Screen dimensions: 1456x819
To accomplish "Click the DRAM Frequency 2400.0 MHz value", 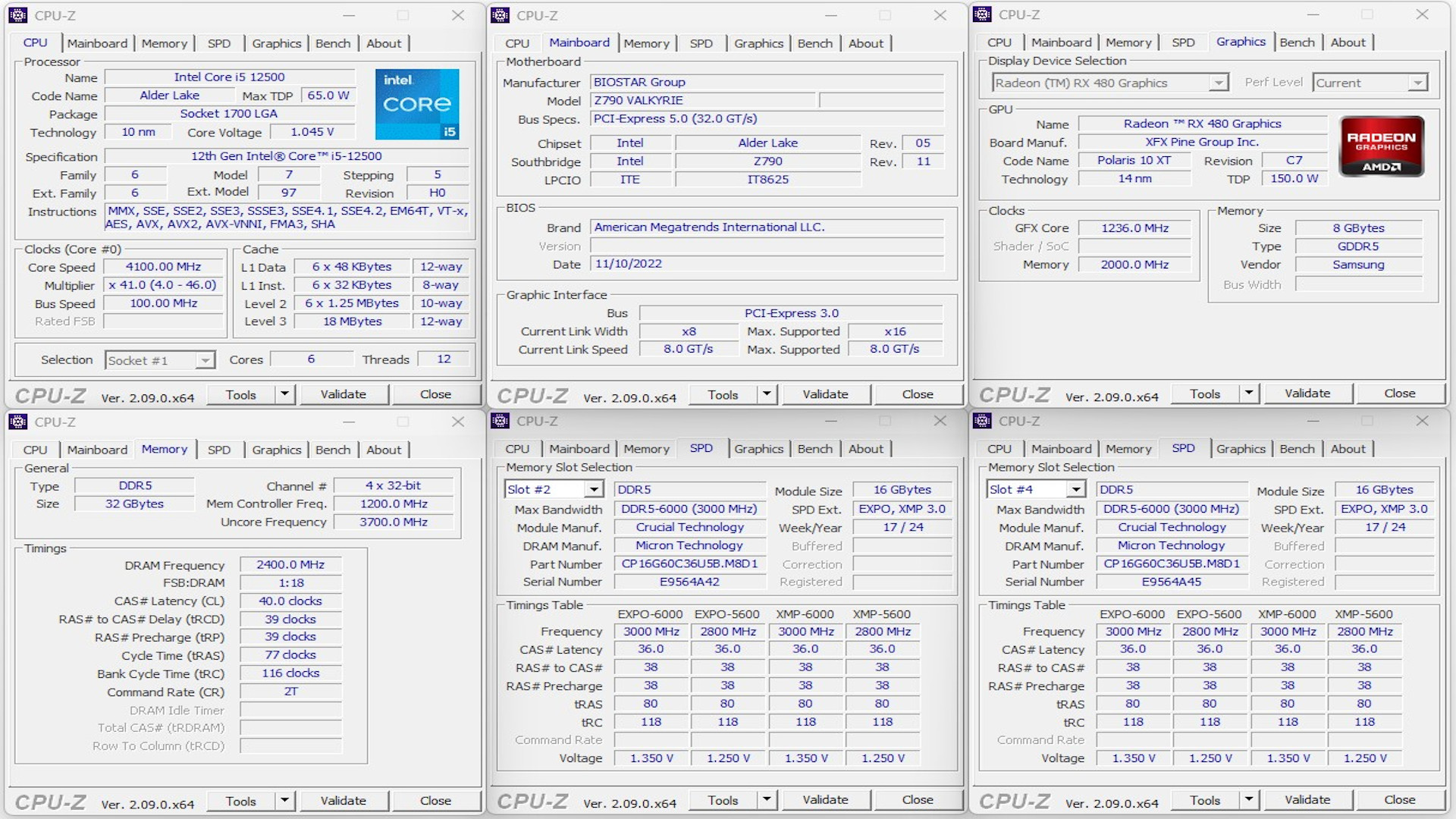I will (290, 565).
